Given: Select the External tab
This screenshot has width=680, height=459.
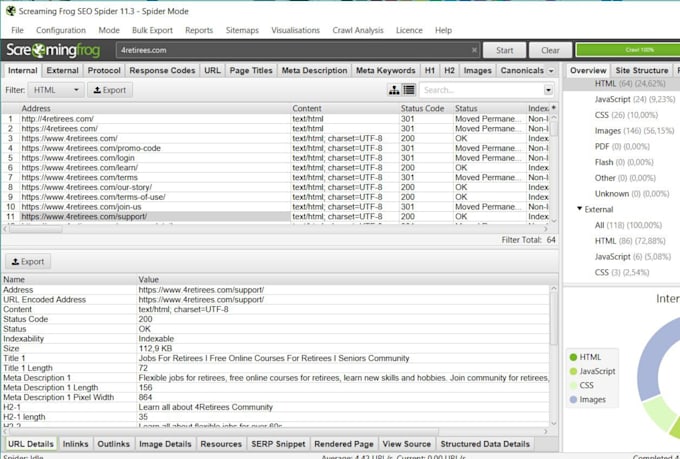Looking at the screenshot, I should pos(62,70).
